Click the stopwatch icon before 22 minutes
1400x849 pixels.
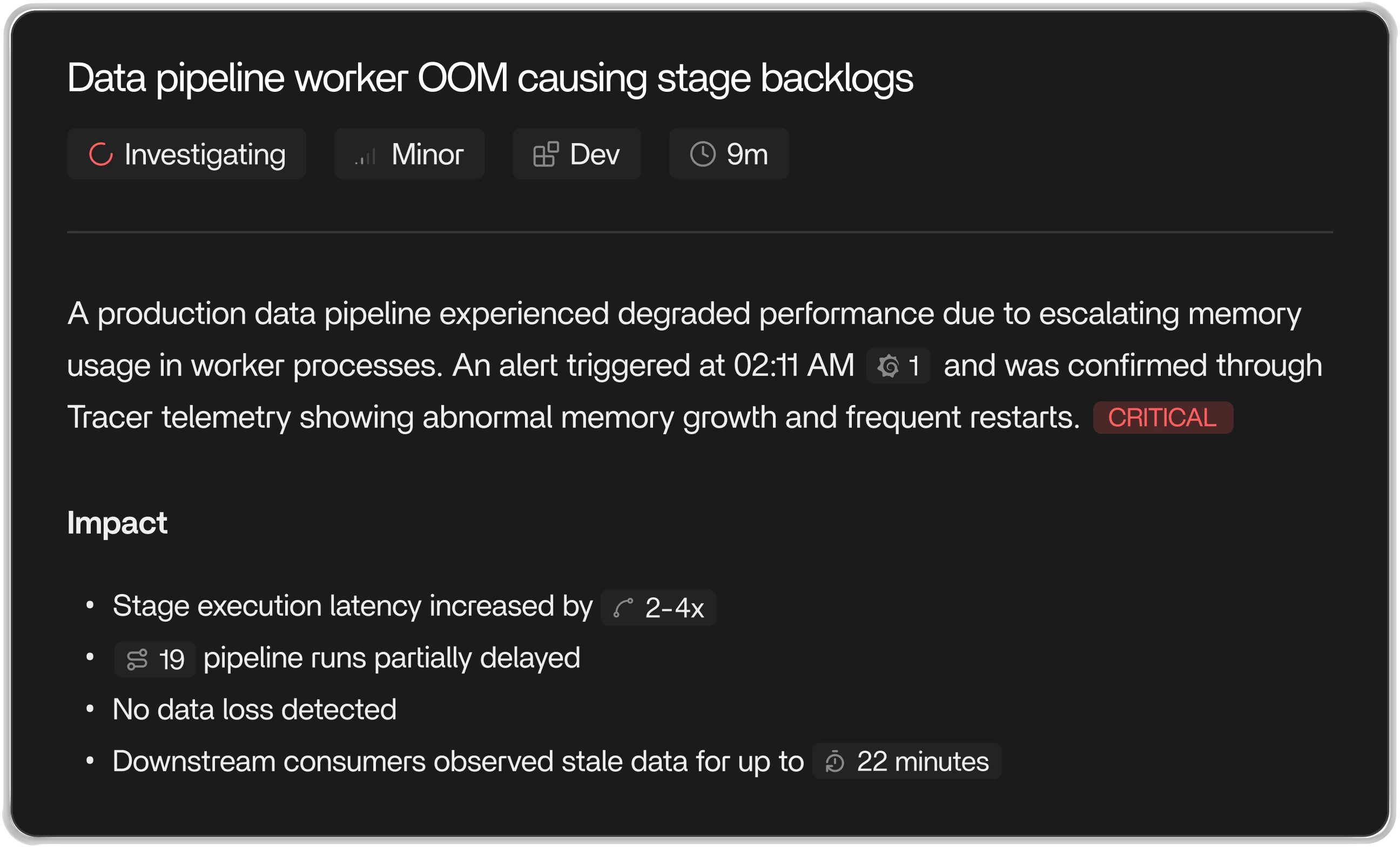[x=834, y=762]
